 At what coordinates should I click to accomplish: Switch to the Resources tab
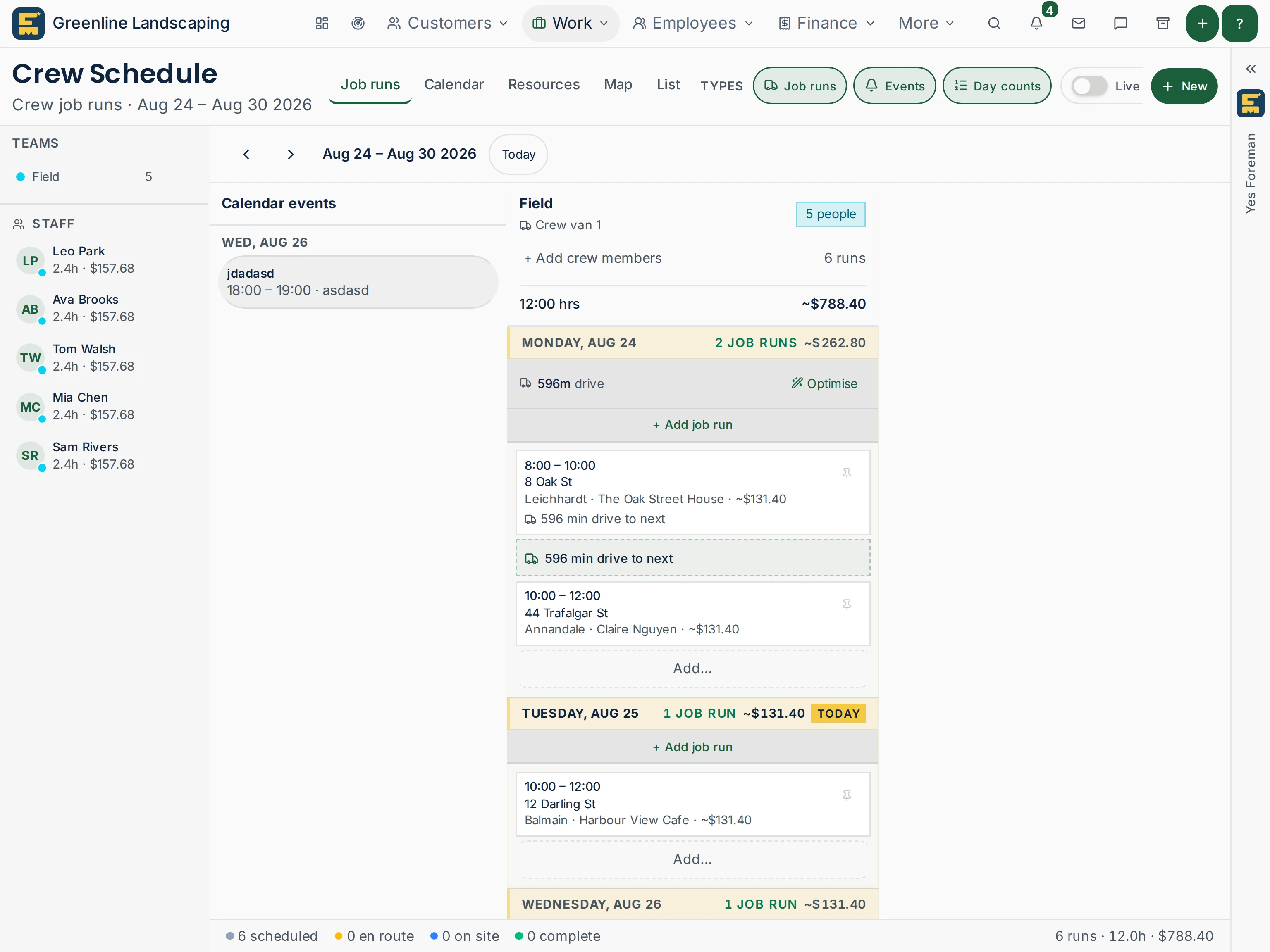coord(543,84)
